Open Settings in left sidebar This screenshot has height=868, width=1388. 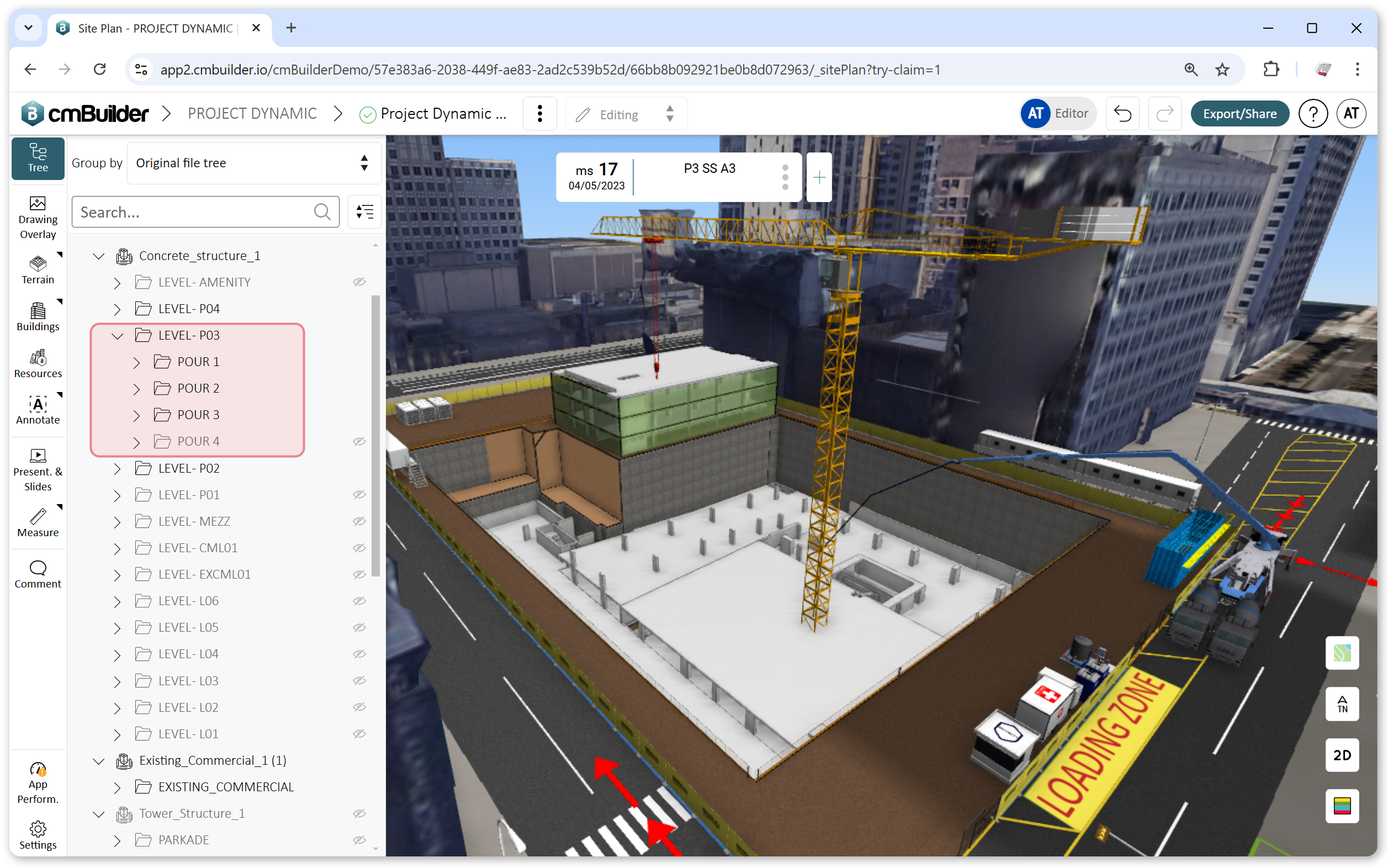[x=38, y=835]
